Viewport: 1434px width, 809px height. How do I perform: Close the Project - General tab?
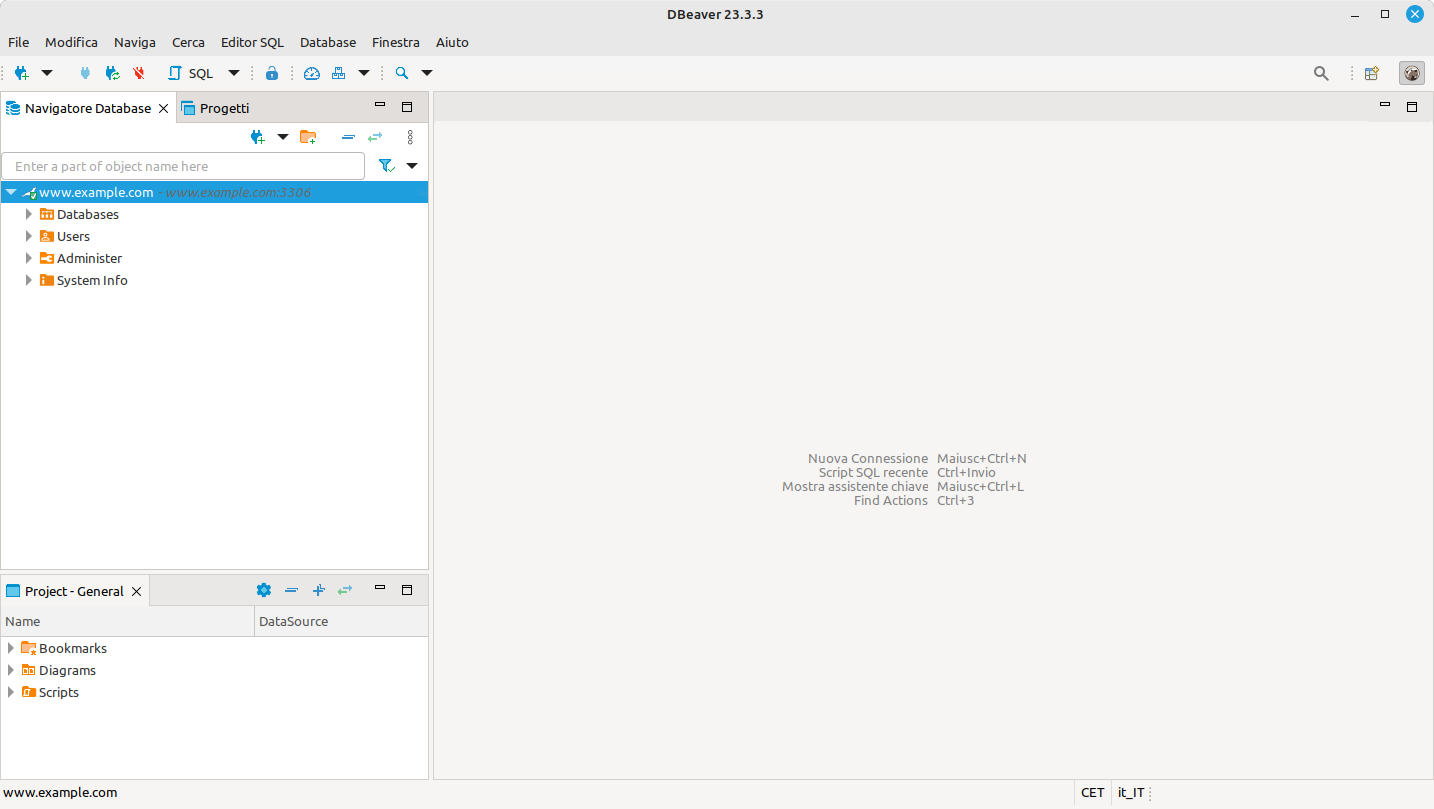tap(137, 591)
